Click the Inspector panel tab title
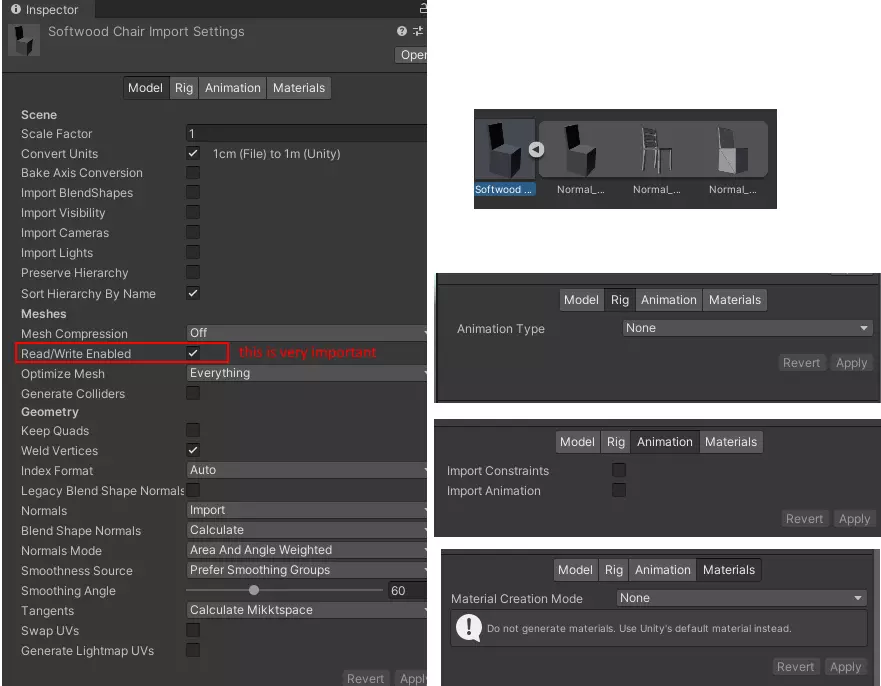Screen dimensions: 881x686 52,10
